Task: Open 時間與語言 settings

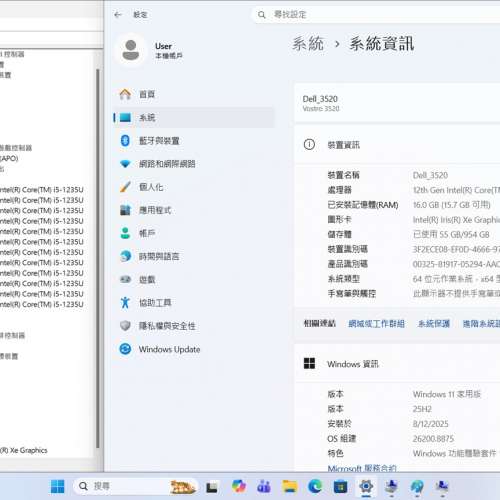Action: pyautogui.click(x=193, y=256)
